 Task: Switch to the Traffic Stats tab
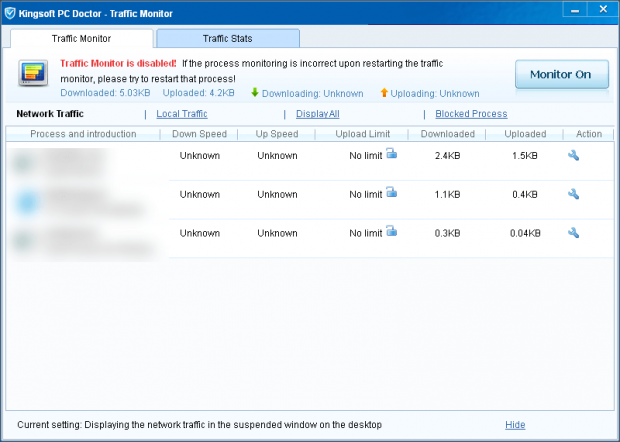tap(228, 39)
